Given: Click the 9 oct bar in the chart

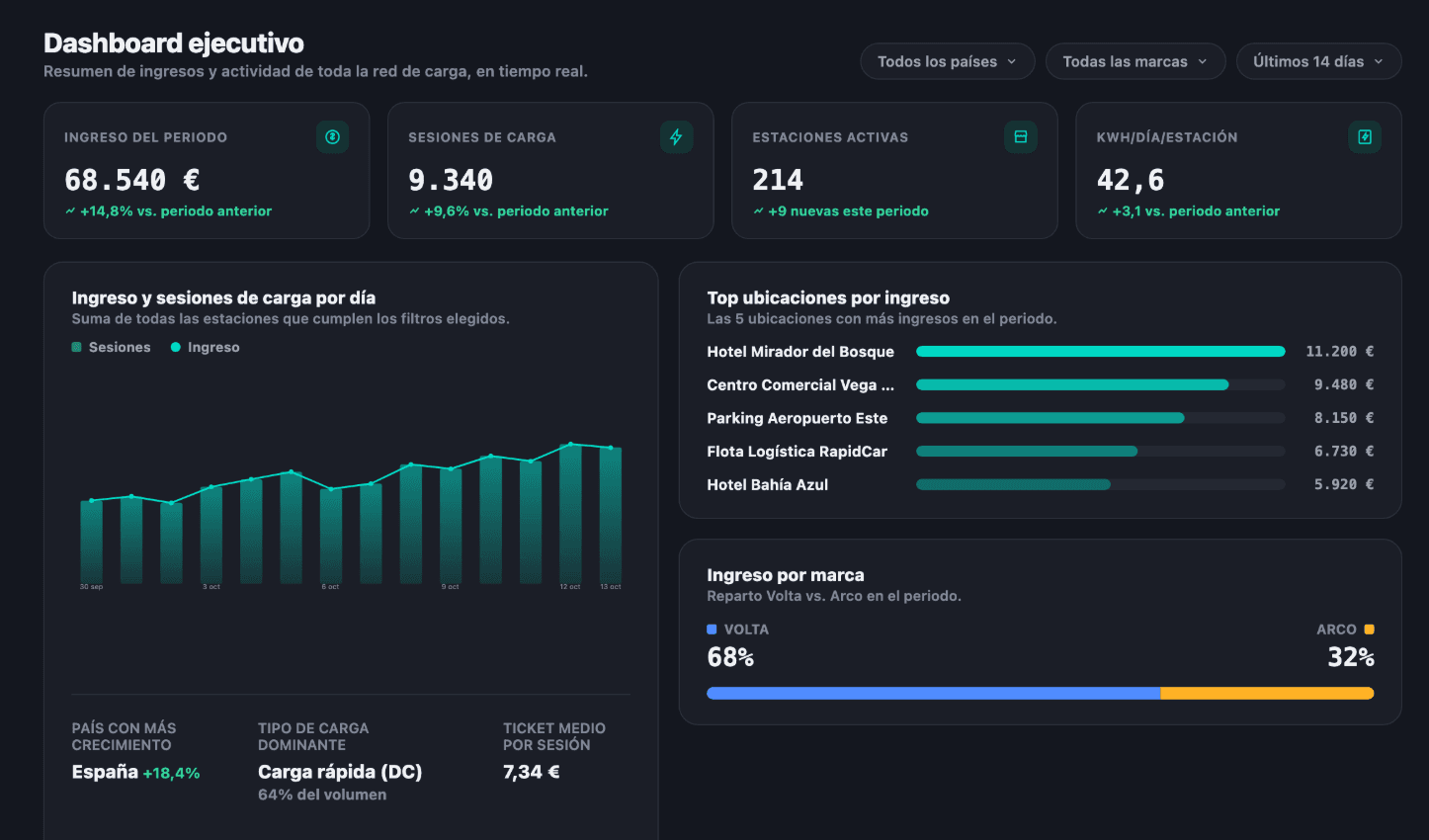Looking at the screenshot, I should pos(451,526).
